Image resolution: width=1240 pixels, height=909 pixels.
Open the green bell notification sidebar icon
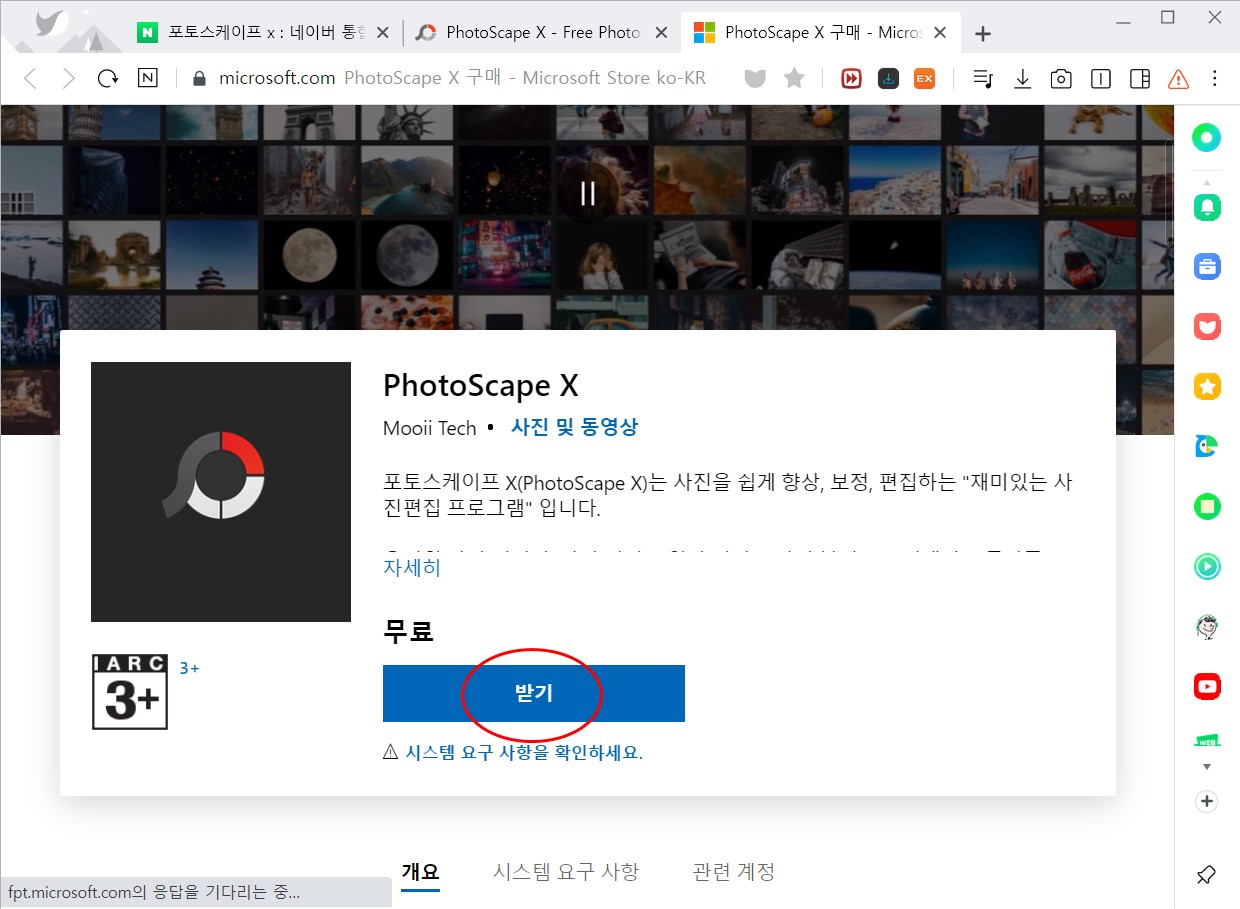1207,207
